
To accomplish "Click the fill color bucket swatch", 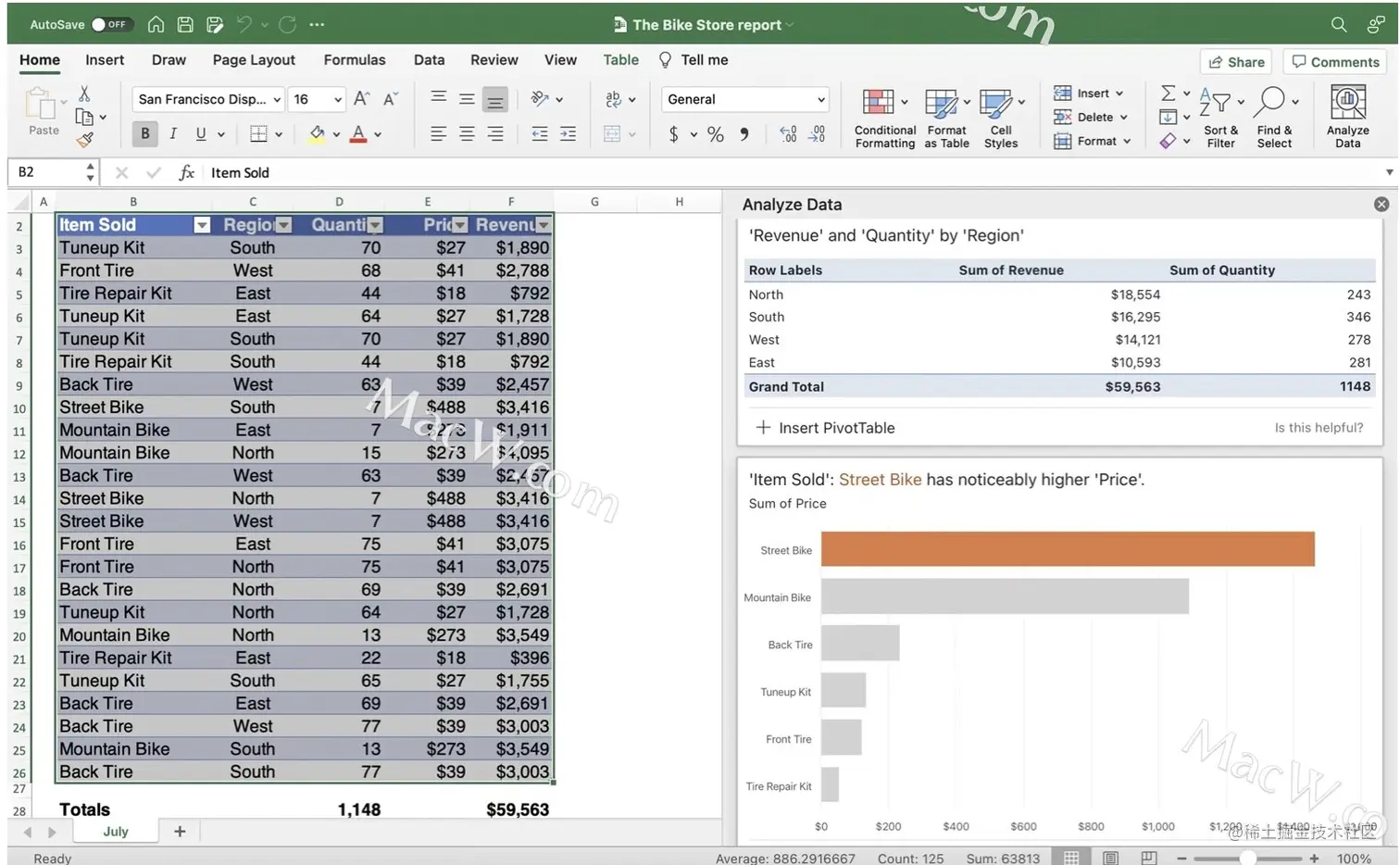I will [317, 134].
